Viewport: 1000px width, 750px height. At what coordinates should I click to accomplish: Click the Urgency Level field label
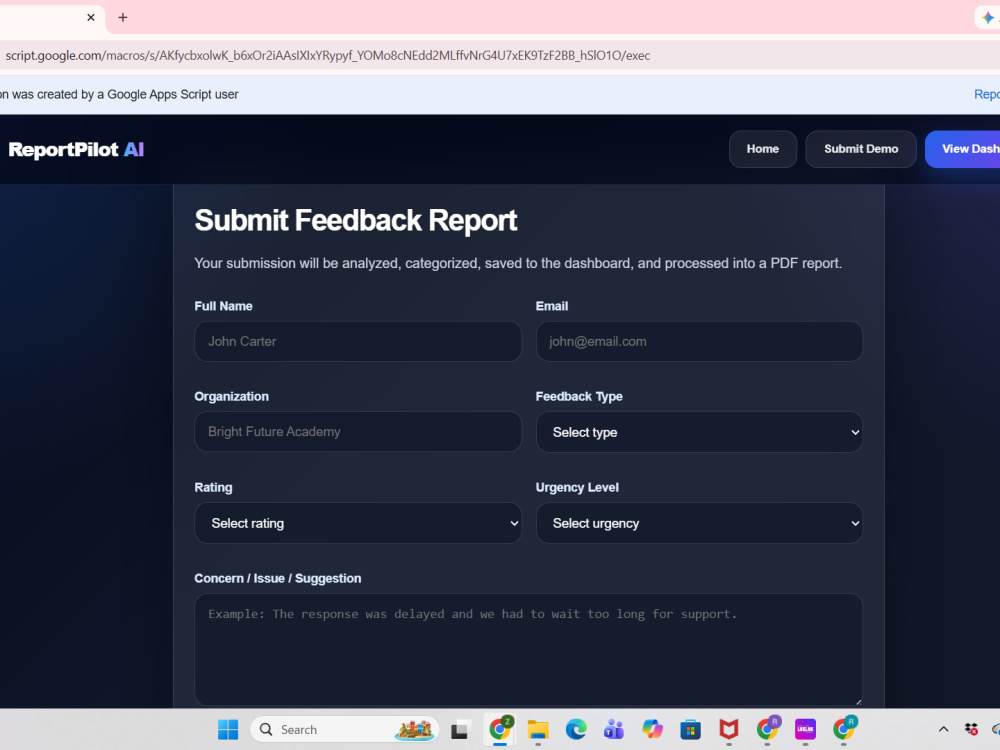(577, 487)
